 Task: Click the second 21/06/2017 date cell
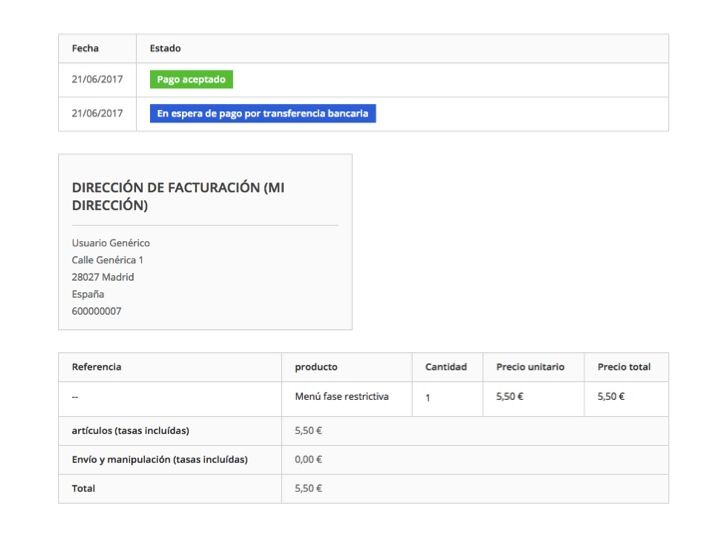97,113
